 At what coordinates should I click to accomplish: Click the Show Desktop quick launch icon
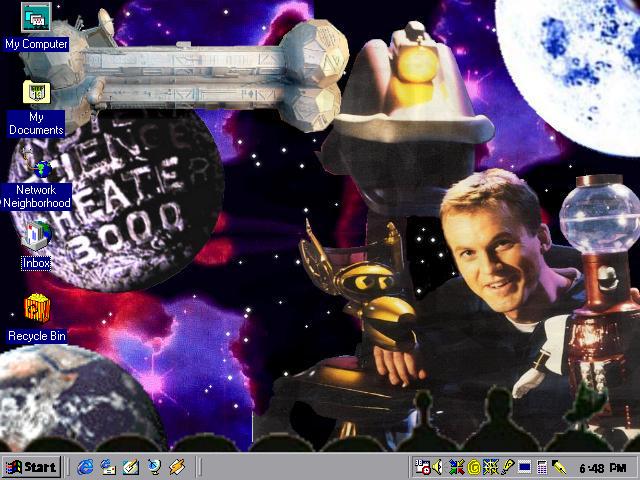131,467
